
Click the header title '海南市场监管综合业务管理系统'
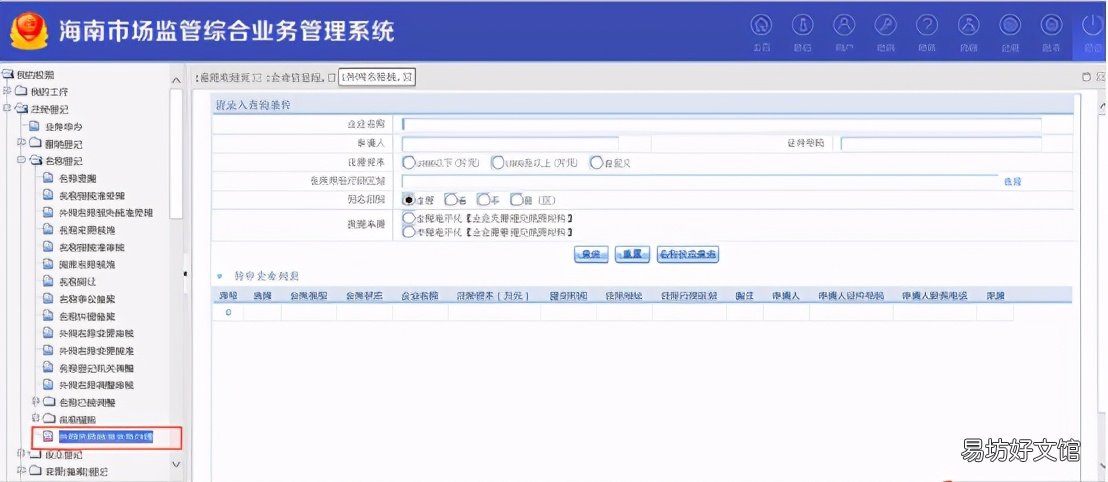[226, 31]
